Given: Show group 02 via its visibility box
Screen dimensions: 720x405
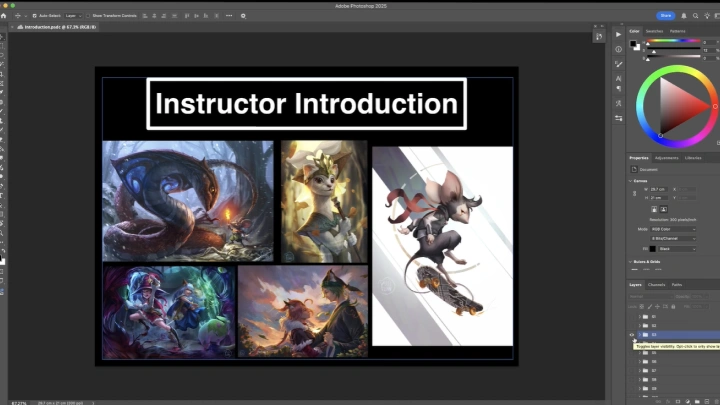Looking at the screenshot, I should pyautogui.click(x=632, y=326).
